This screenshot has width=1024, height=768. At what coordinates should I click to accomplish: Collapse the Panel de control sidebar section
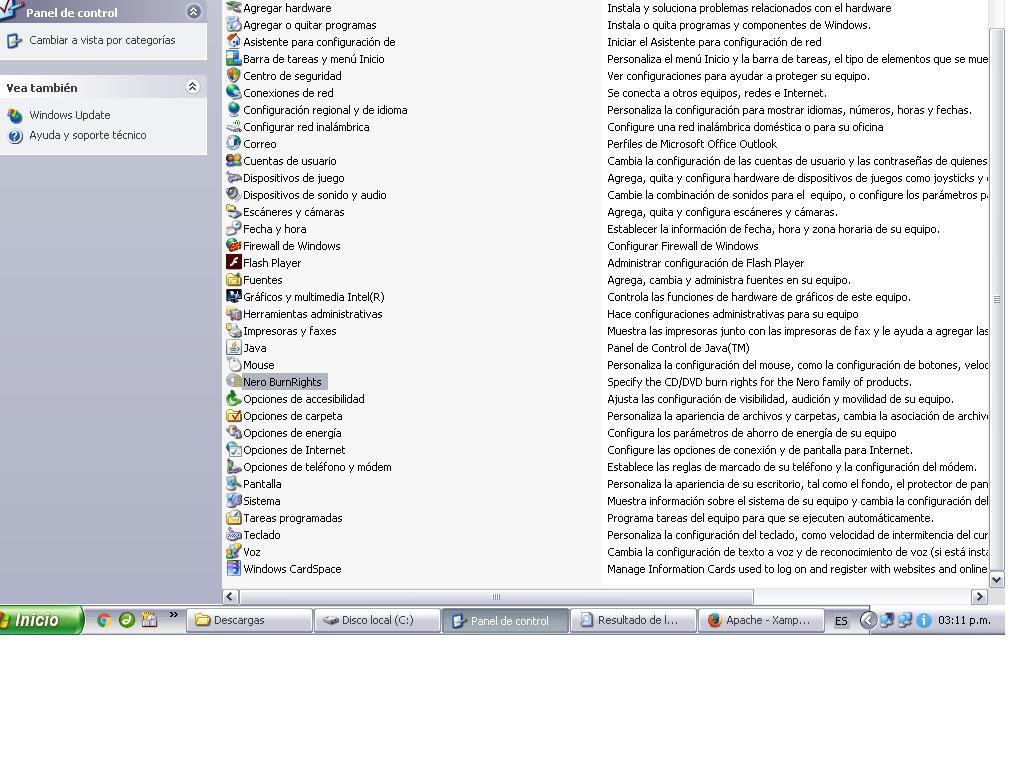(193, 11)
